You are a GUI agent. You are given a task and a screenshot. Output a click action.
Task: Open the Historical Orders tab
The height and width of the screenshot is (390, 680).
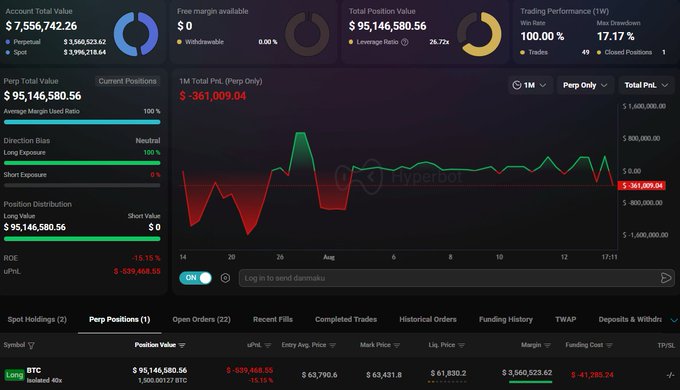pyautogui.click(x=428, y=319)
